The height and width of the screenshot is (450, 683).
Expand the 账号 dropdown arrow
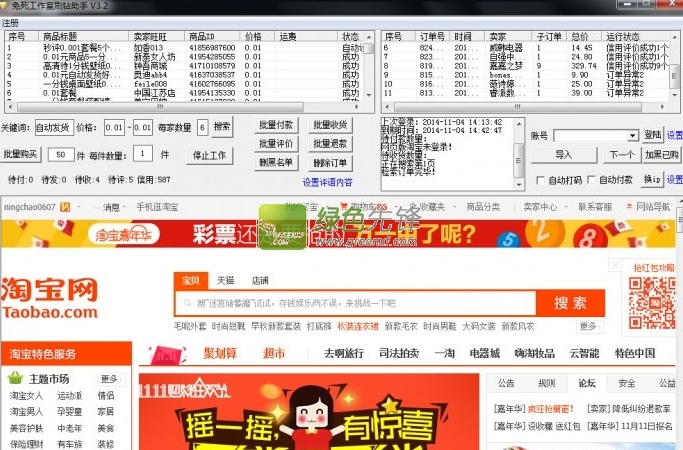tap(632, 136)
